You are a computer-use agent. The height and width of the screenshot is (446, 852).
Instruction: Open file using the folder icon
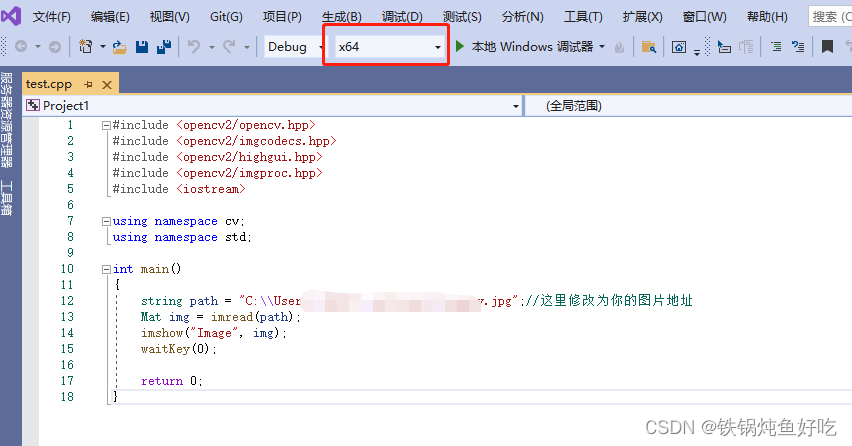(x=120, y=47)
